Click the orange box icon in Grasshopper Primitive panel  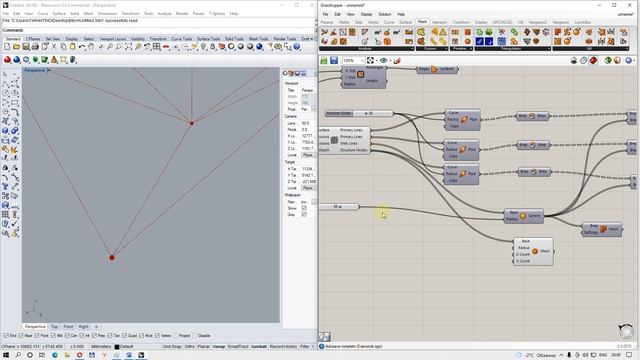click(x=468, y=32)
